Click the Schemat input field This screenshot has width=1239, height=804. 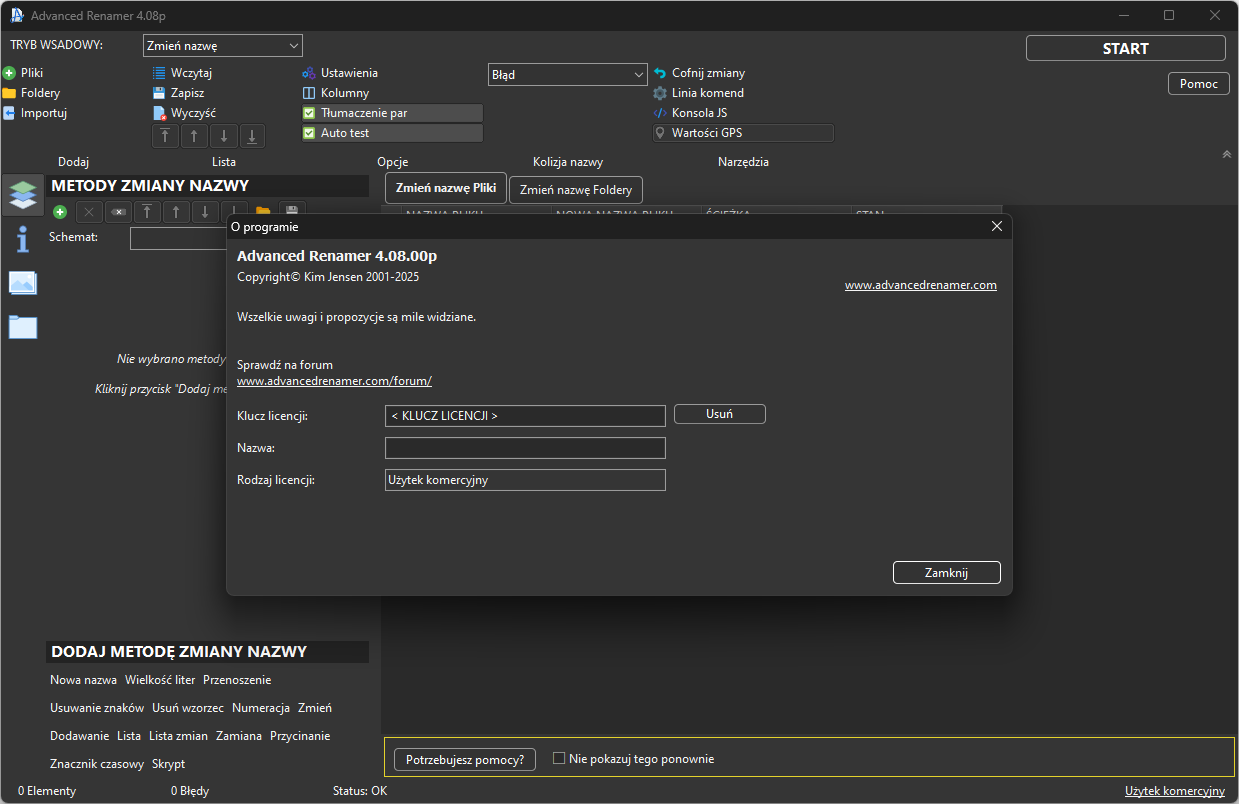click(x=178, y=238)
